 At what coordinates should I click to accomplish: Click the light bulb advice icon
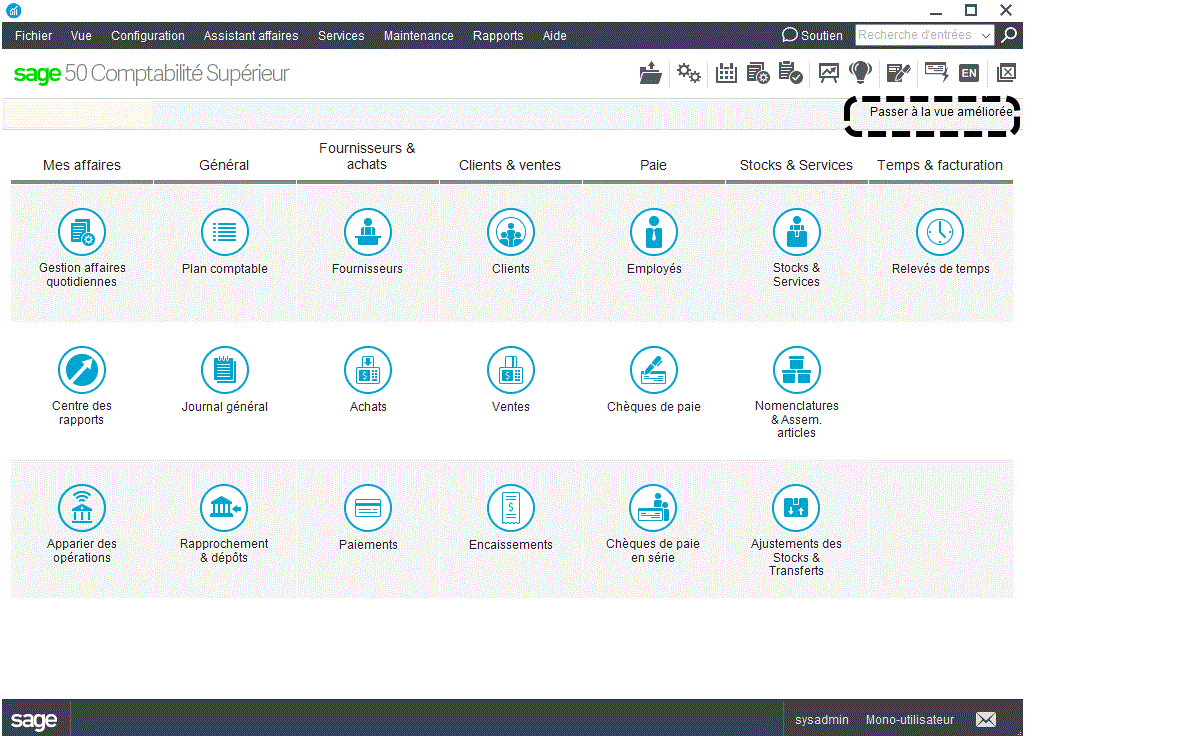(861, 72)
